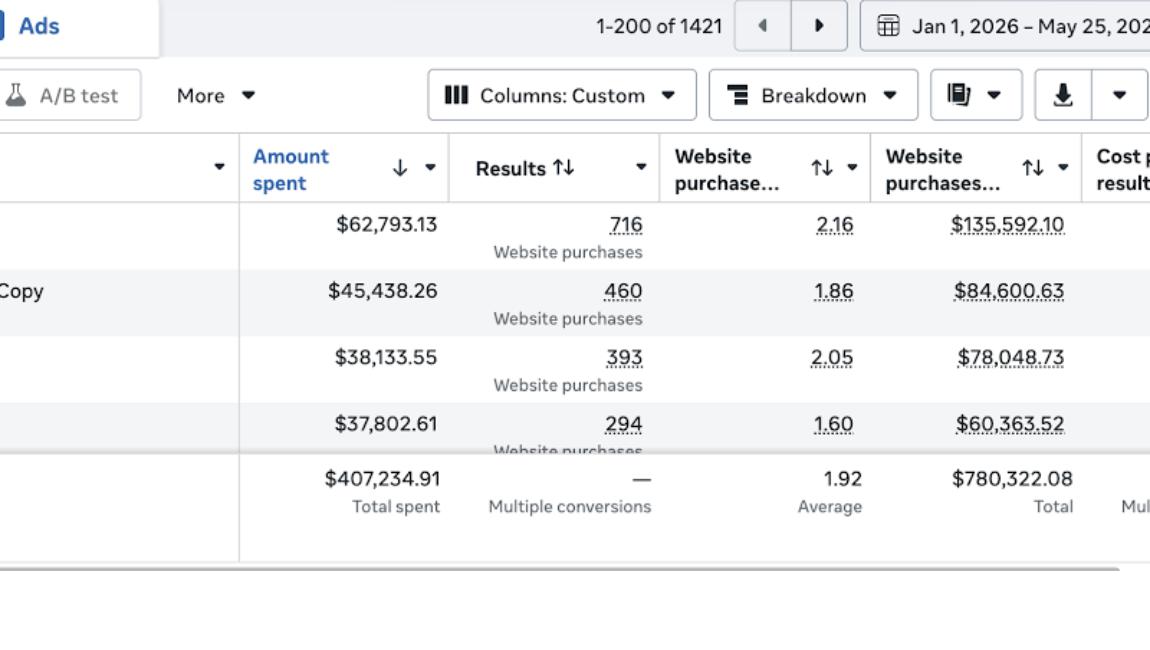1150x650 pixels.
Task: Click the Amount spent sort arrow
Action: (x=400, y=168)
